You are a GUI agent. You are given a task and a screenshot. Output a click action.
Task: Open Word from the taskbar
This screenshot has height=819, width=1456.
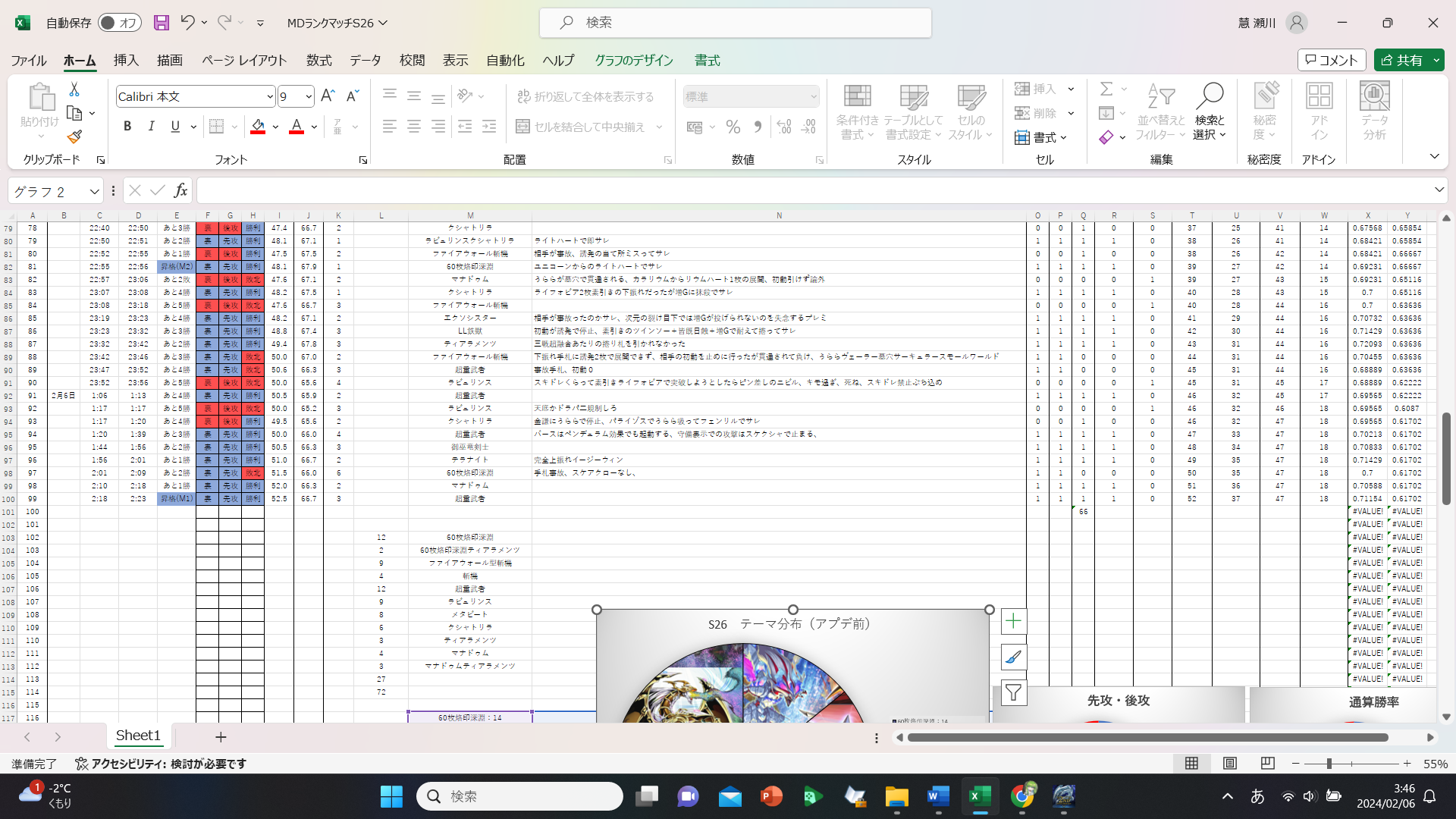pos(938,796)
